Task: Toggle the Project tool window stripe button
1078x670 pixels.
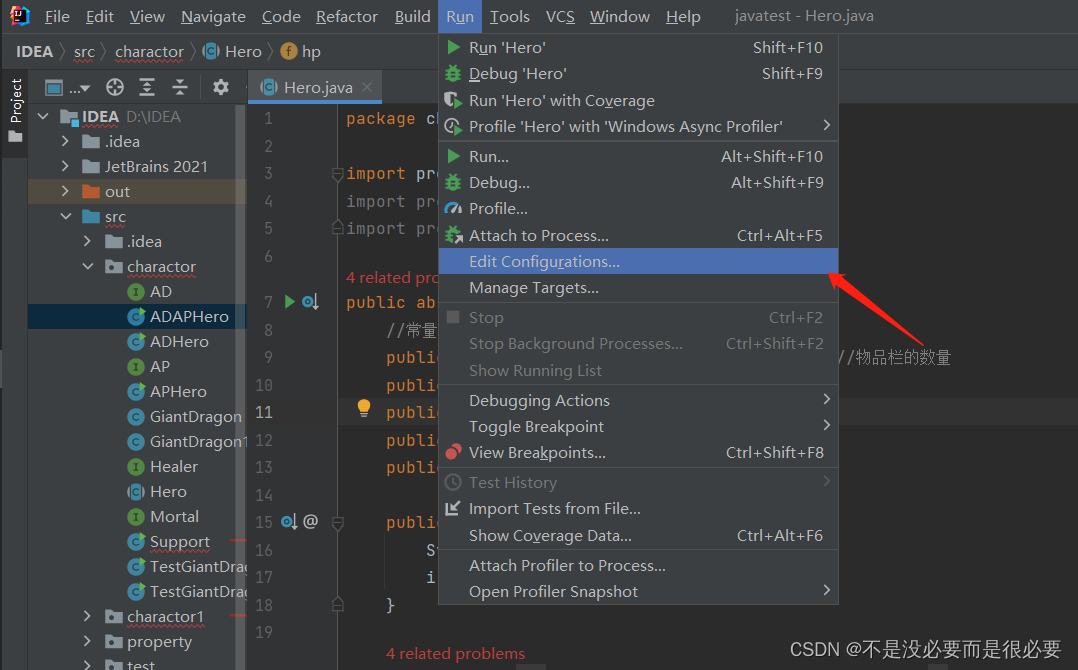Action: point(15,110)
